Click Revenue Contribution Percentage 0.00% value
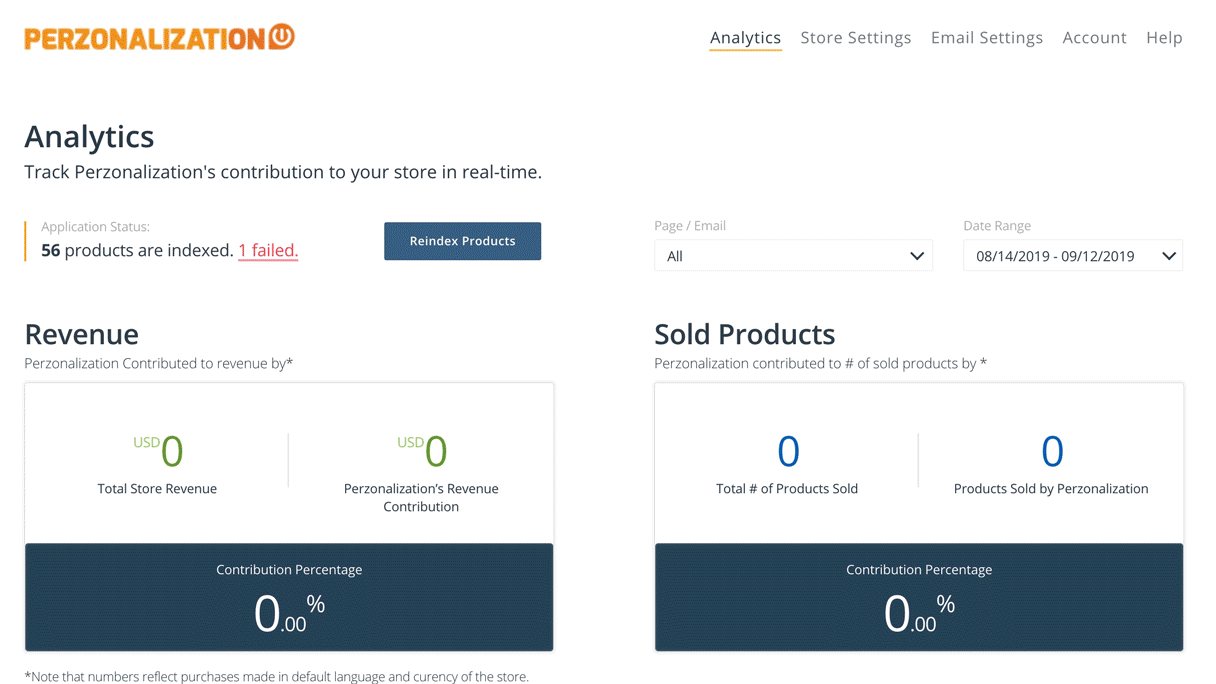 [289, 613]
